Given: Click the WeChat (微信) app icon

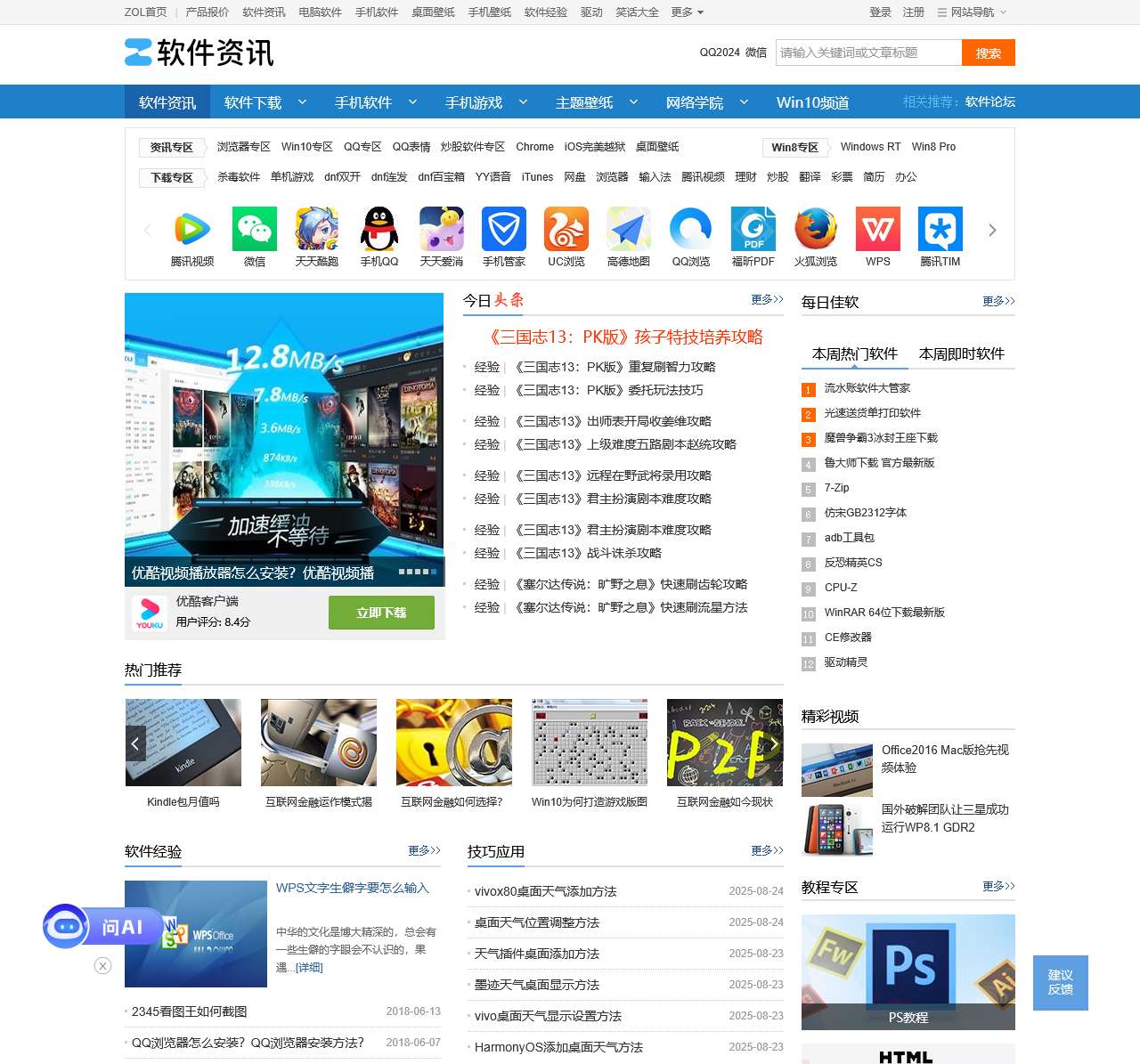Looking at the screenshot, I should coord(255,230).
